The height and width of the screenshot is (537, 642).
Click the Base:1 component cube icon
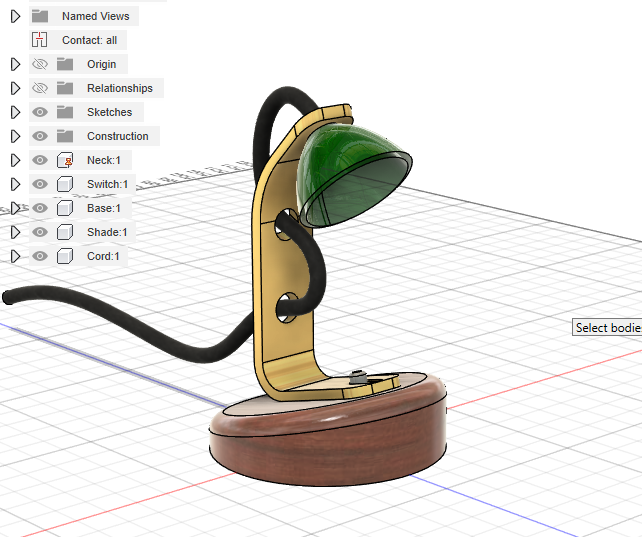tap(65, 208)
